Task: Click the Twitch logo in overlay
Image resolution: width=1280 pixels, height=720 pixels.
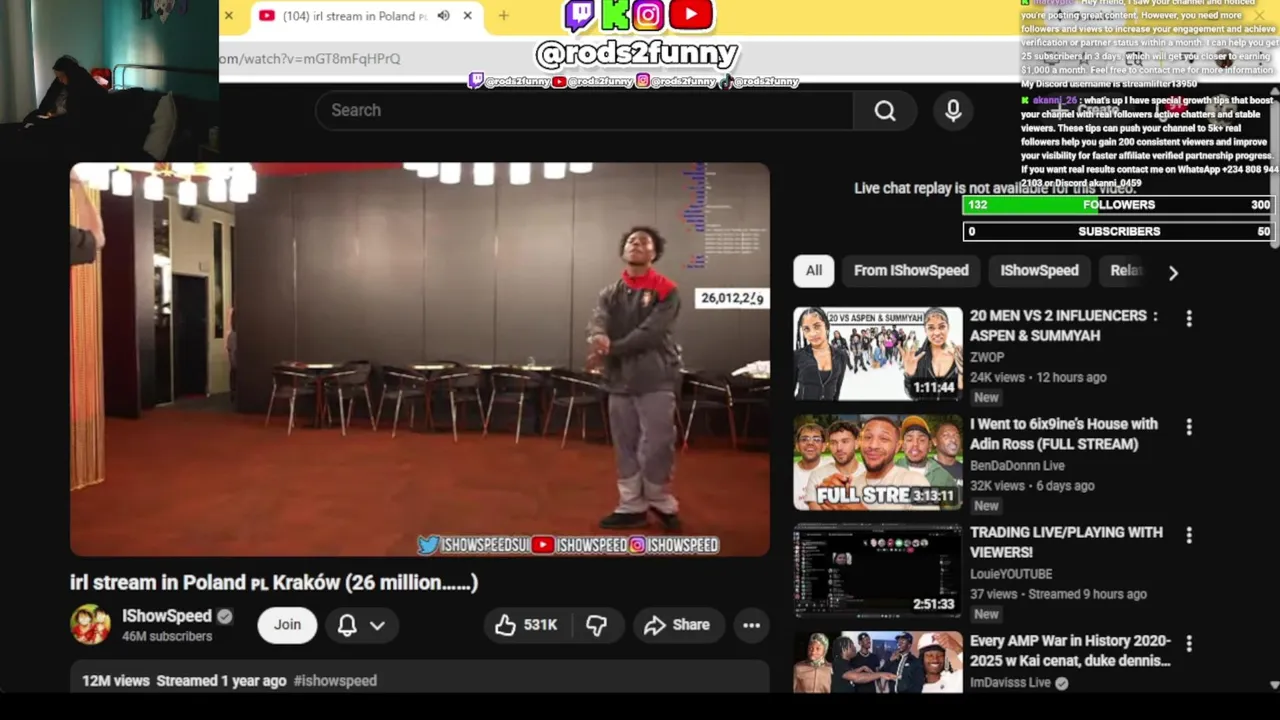Action: [580, 15]
